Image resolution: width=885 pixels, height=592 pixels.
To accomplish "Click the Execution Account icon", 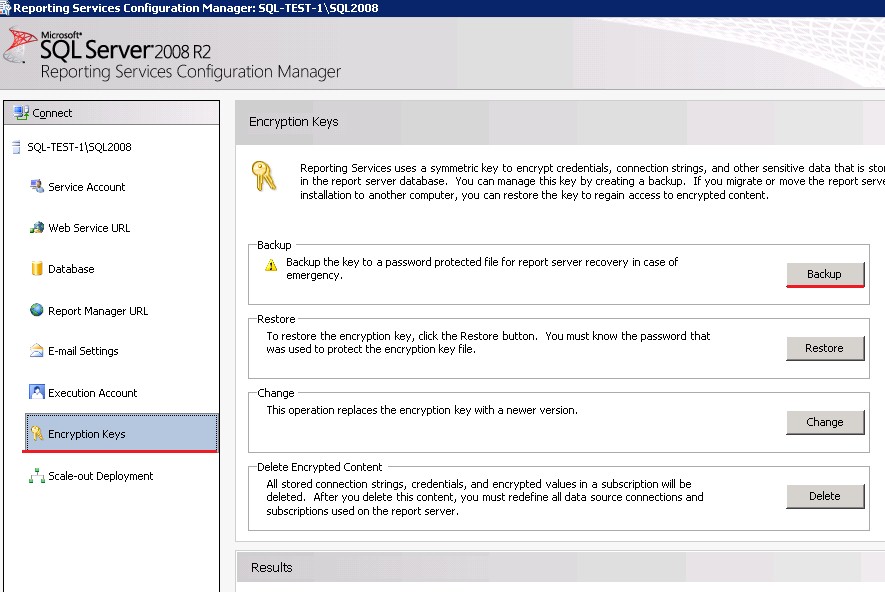I will [37, 392].
